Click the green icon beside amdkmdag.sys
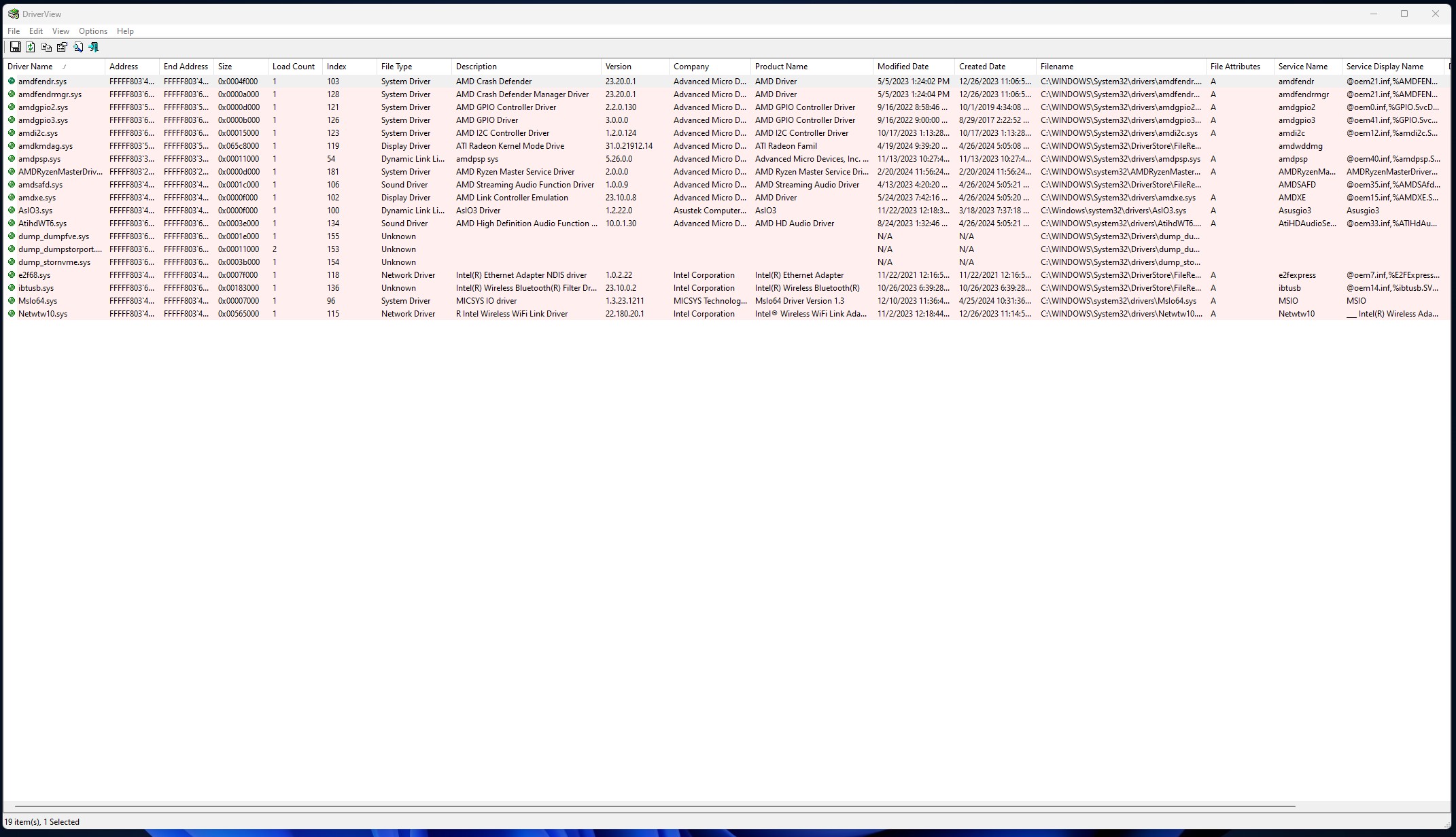The height and width of the screenshot is (837, 1456). (12, 145)
